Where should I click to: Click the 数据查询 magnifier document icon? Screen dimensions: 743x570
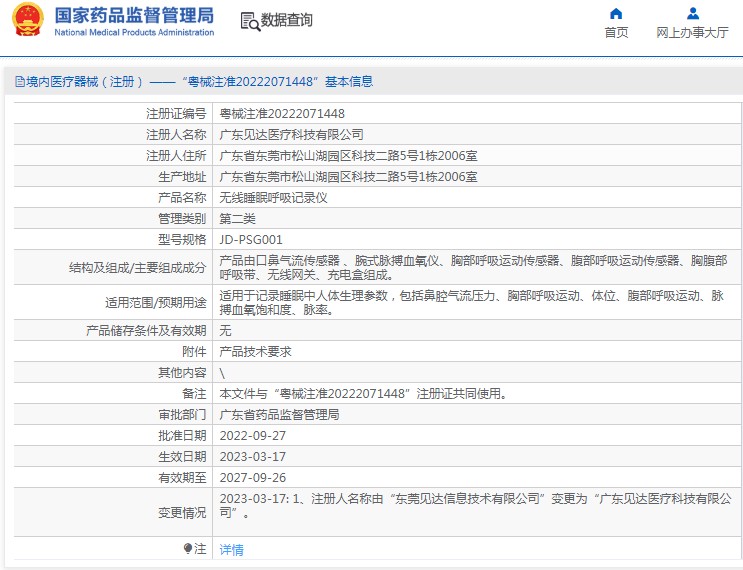point(249,20)
